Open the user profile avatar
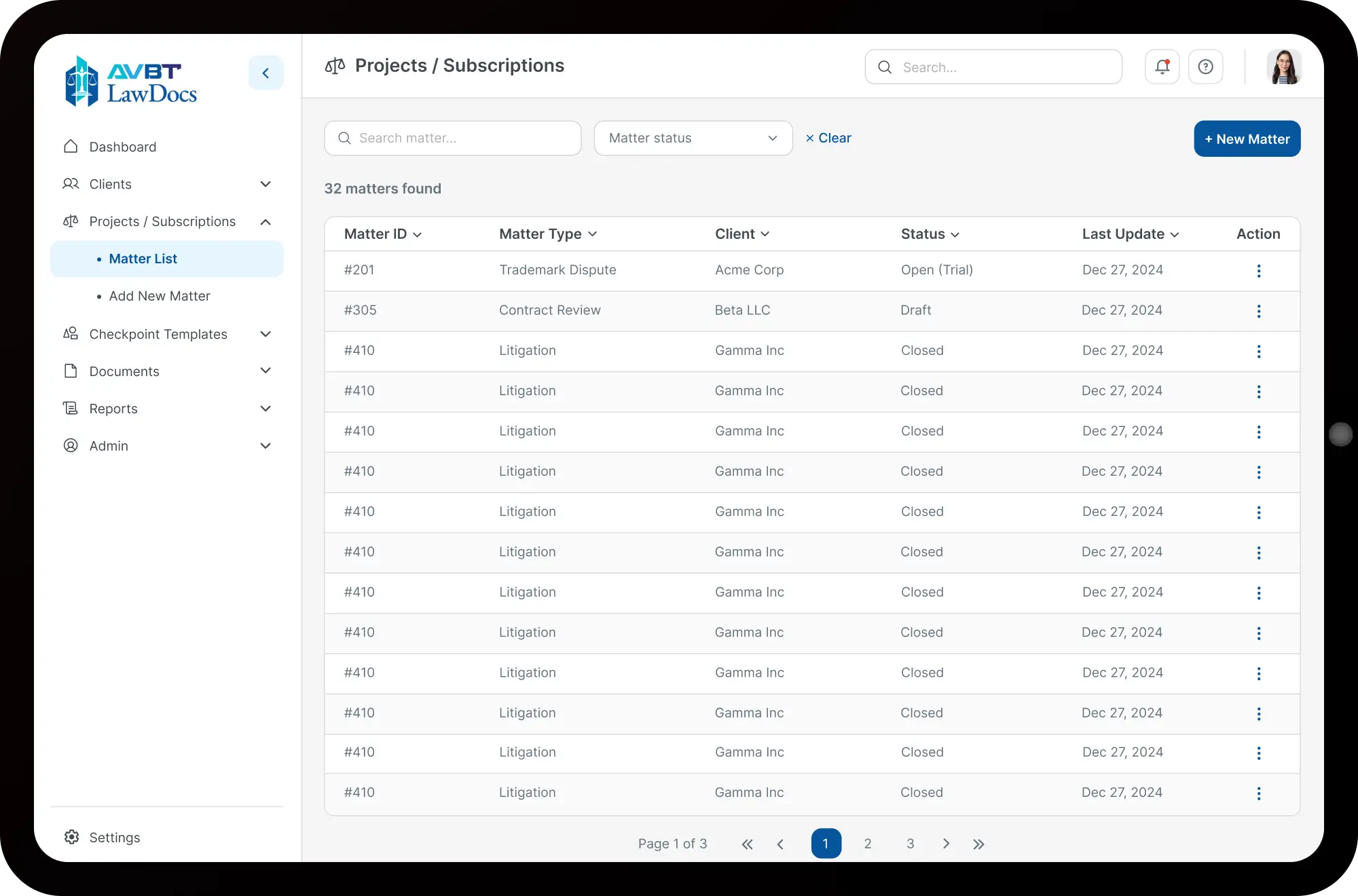Screen dimensions: 1358x896 pos(1283,67)
